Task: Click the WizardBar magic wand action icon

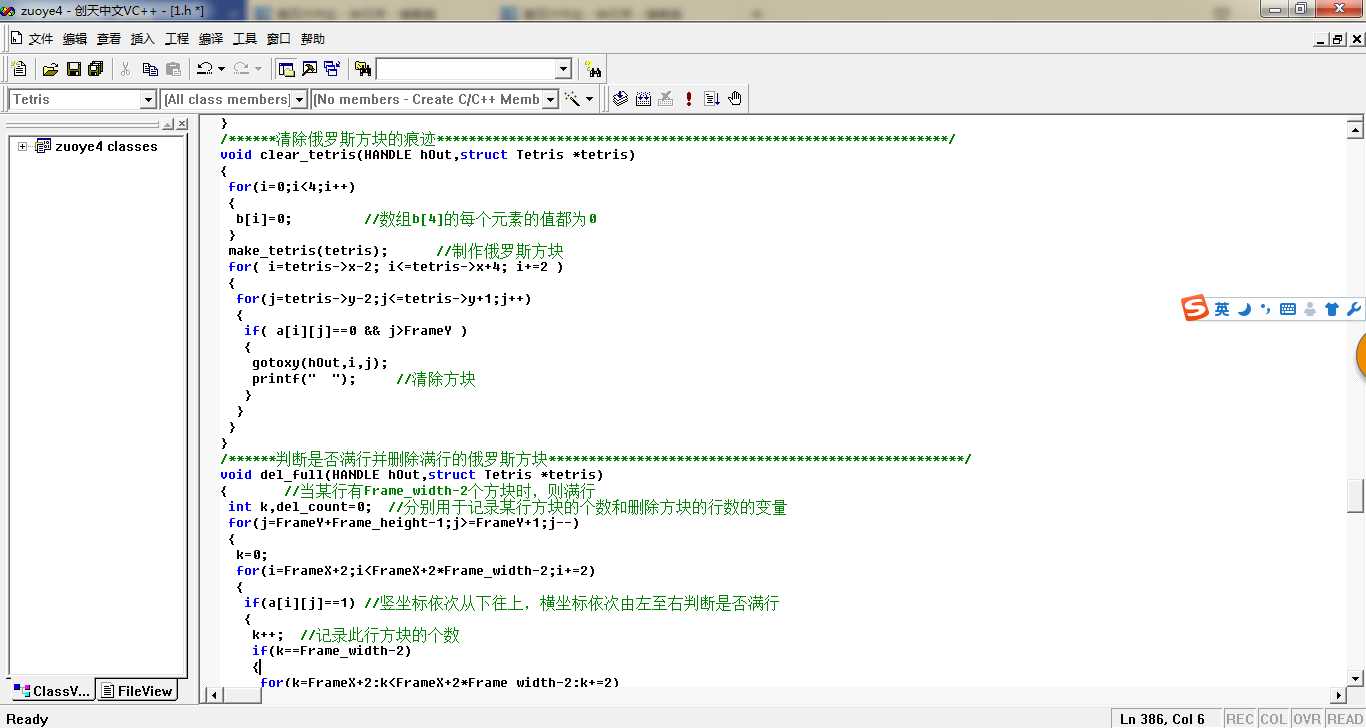Action: 573,99
